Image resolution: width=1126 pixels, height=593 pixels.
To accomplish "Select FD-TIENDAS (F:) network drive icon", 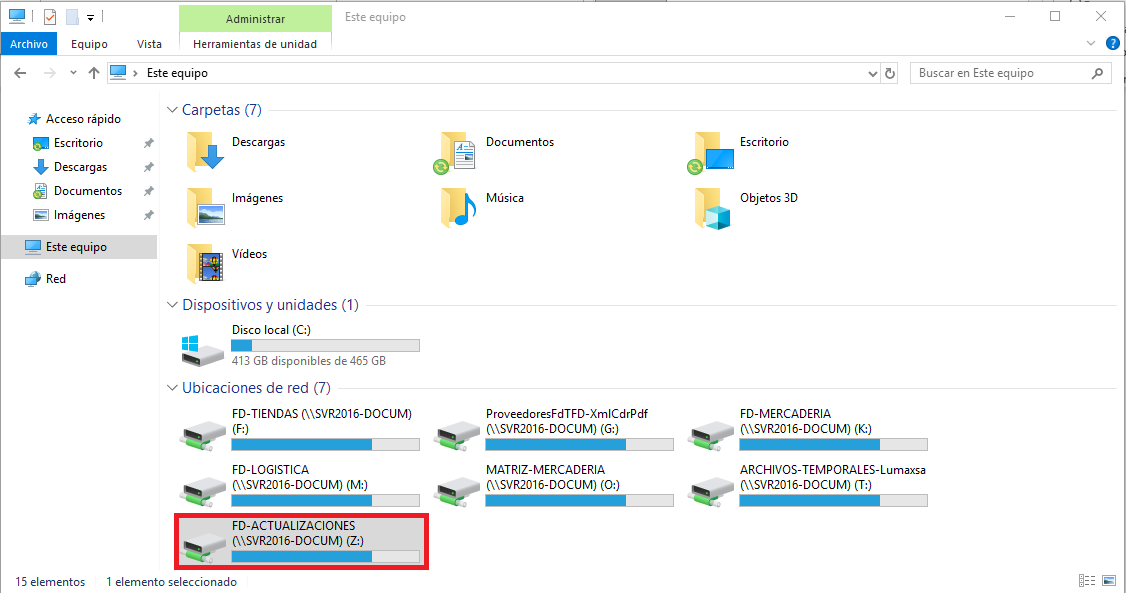I will 204,434.
